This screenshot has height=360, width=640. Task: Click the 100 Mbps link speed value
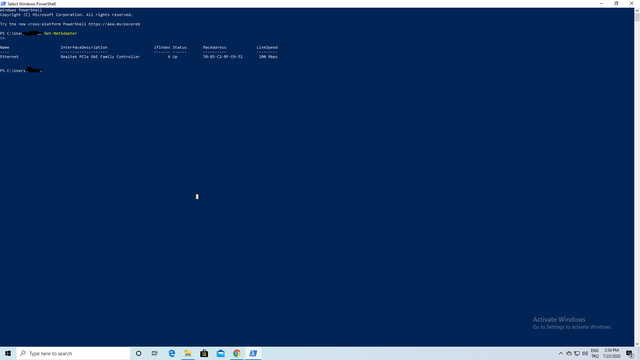coord(268,57)
